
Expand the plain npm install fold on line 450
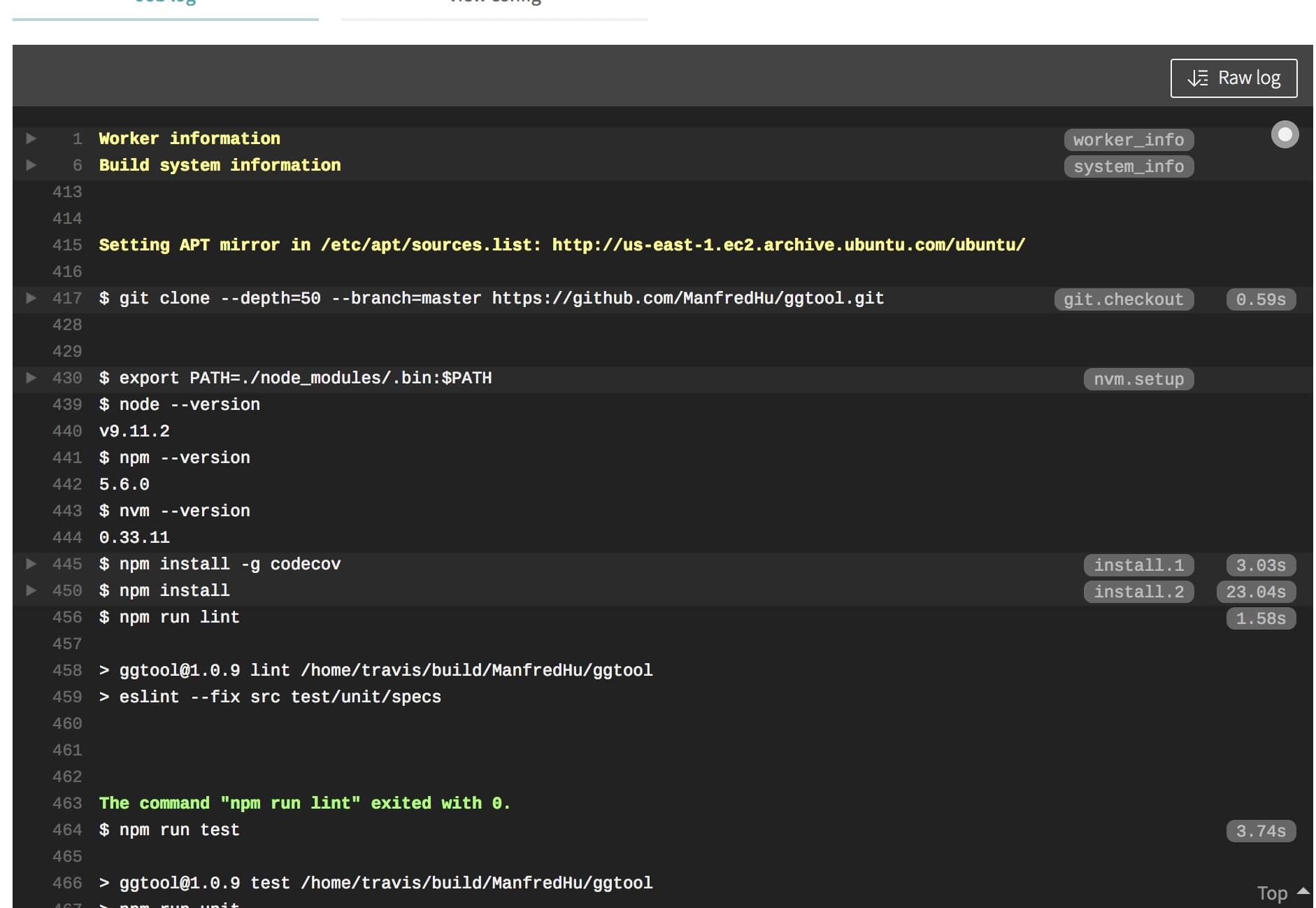[x=31, y=590]
